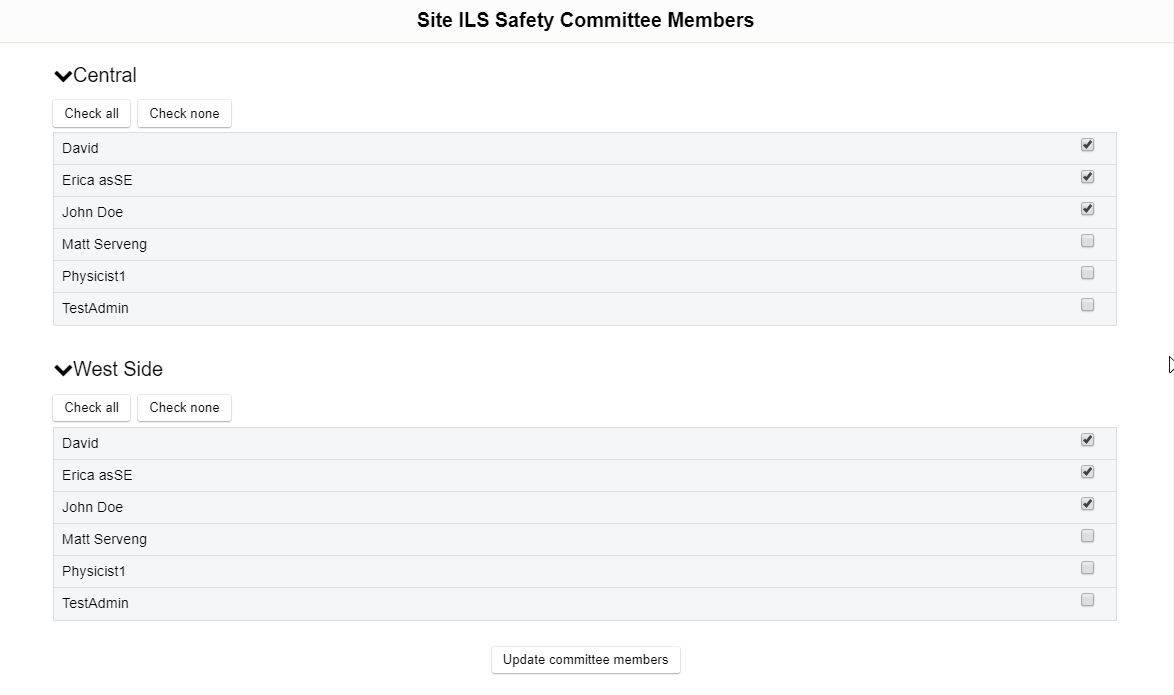Check Physicist1 in Central committee

coord(1087,273)
